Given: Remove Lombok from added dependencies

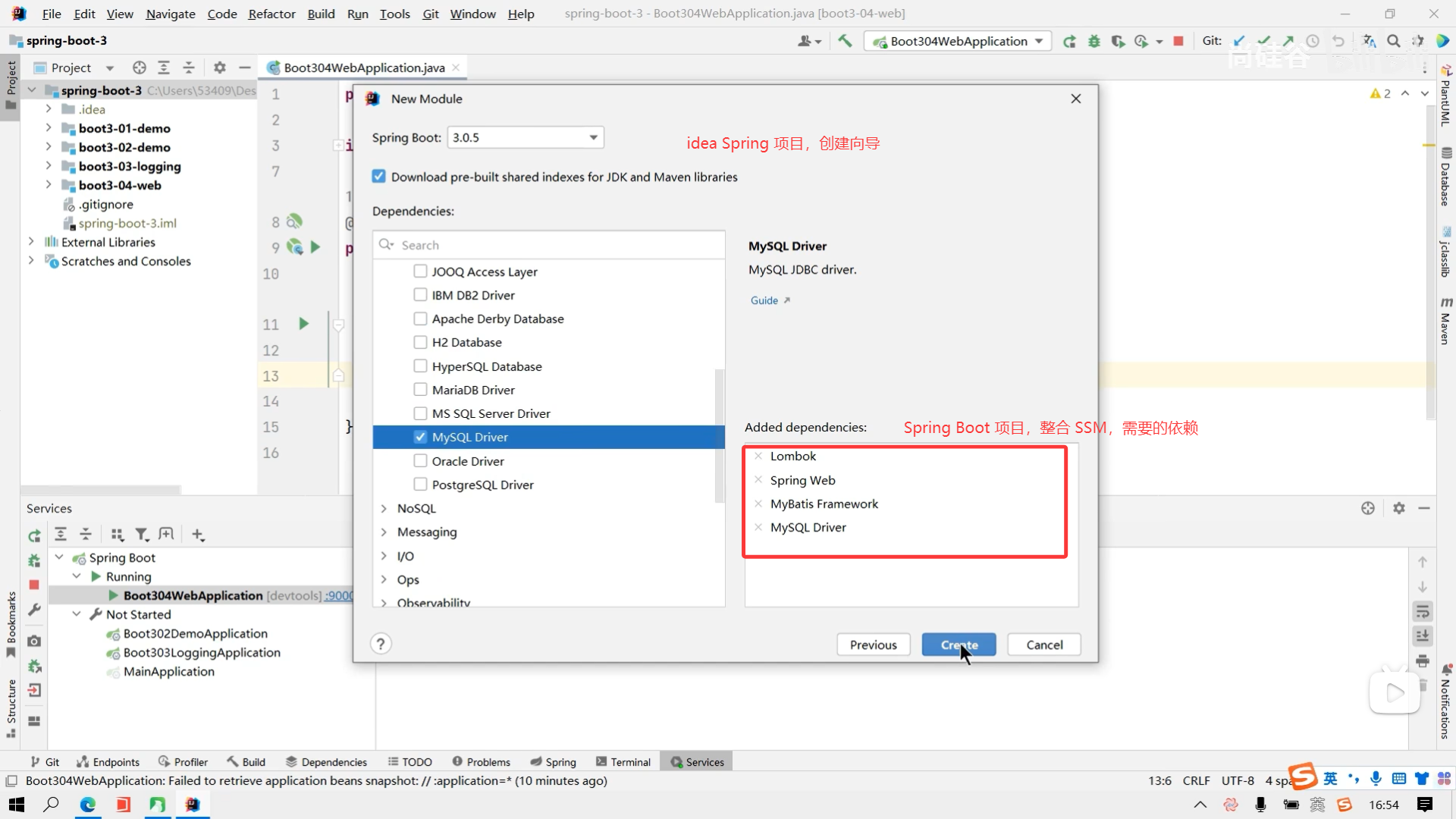Looking at the screenshot, I should (x=758, y=456).
